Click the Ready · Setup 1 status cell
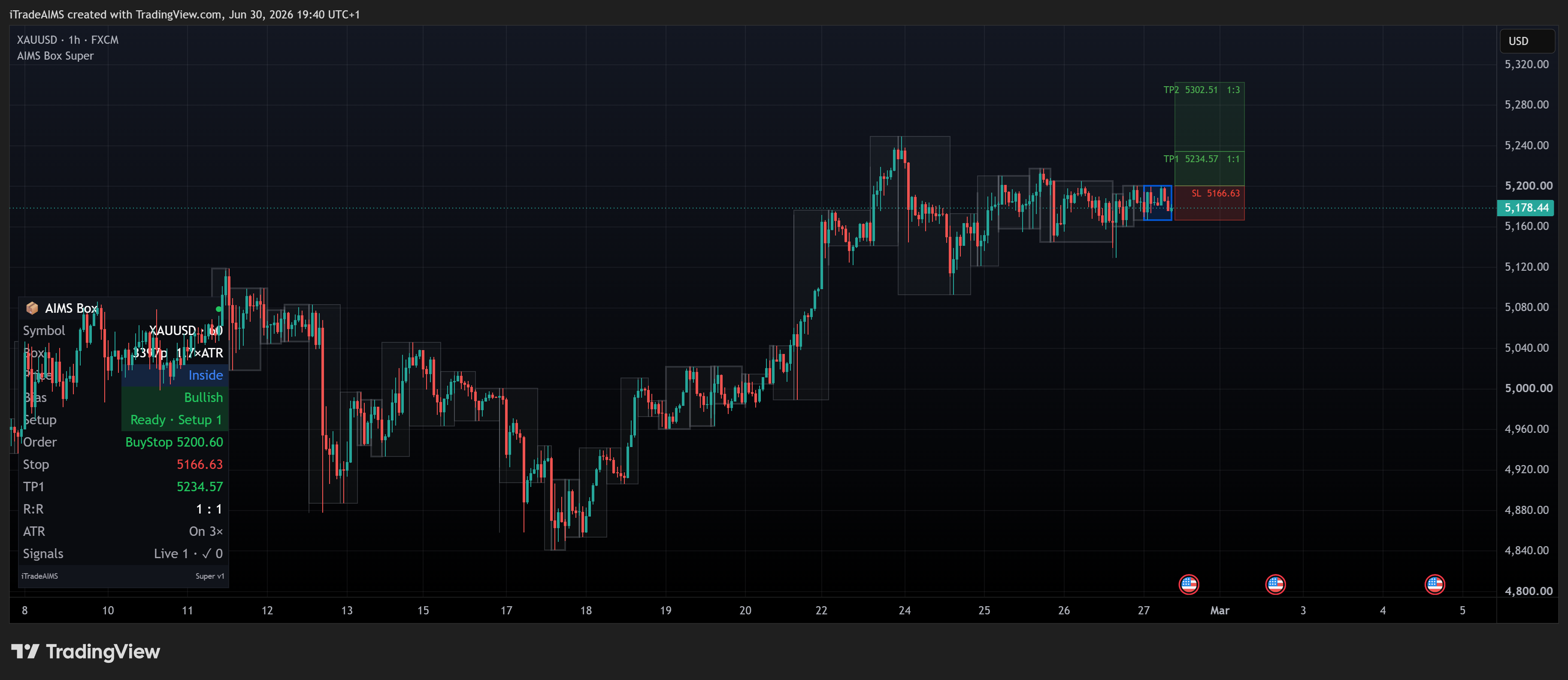Screen dimensions: 1568x680 point(176,420)
